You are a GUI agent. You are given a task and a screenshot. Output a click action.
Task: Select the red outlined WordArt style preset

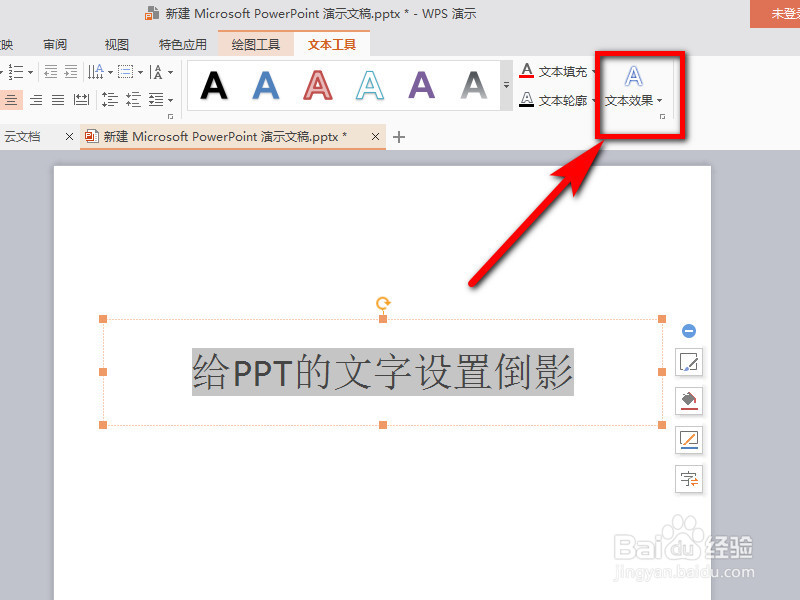coord(318,85)
